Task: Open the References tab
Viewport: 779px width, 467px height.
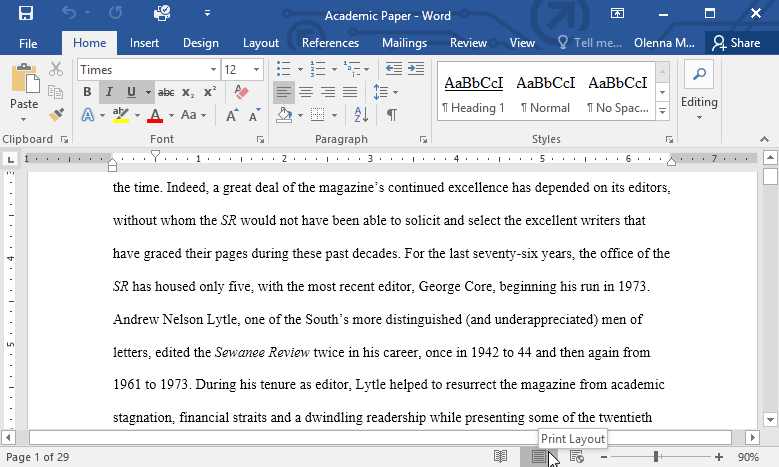Action: click(x=330, y=43)
